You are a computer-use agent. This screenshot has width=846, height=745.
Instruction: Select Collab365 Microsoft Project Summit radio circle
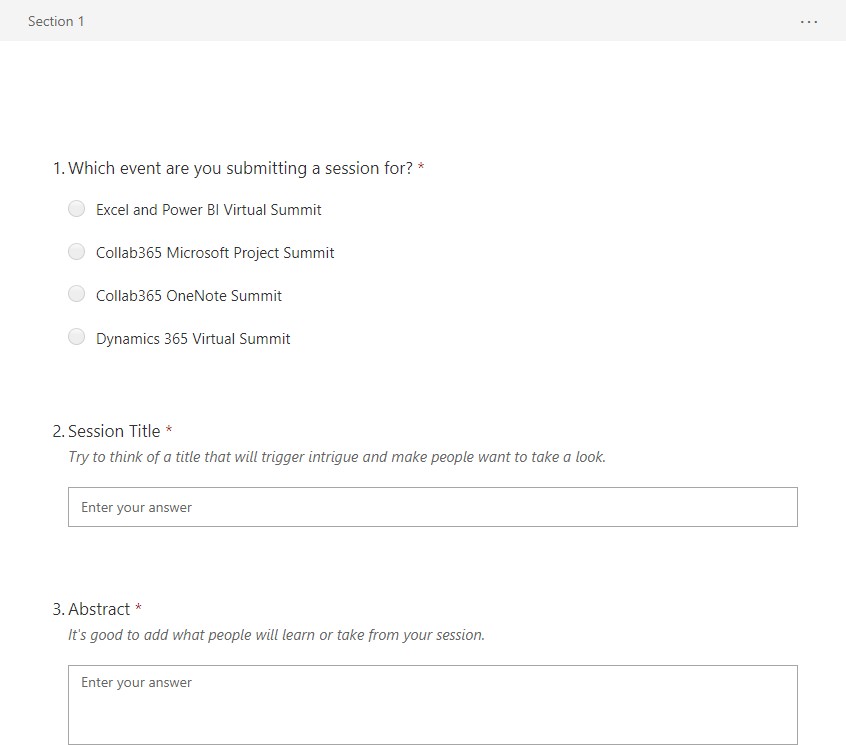click(x=77, y=251)
